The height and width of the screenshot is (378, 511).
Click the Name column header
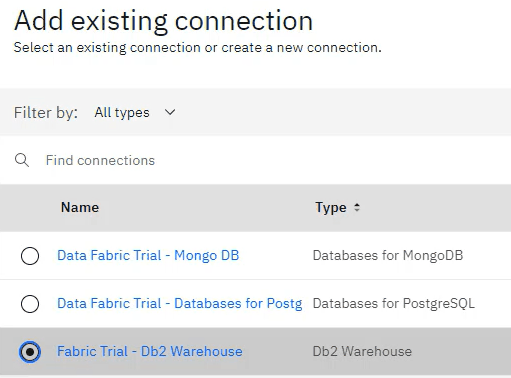click(80, 207)
